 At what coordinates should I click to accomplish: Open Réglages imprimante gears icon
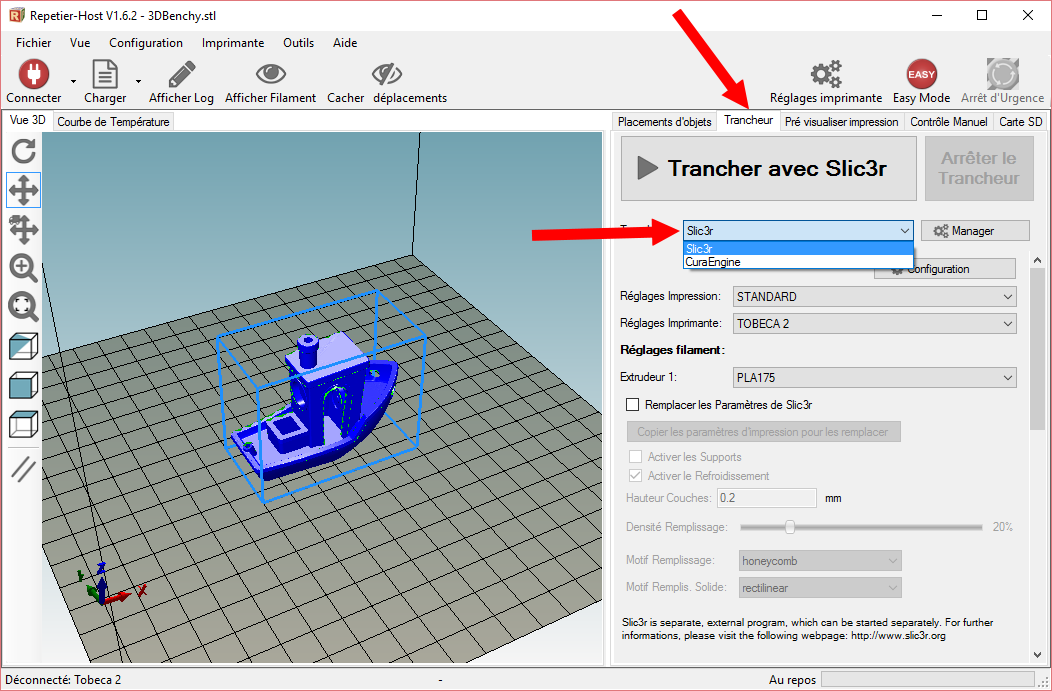point(825,74)
